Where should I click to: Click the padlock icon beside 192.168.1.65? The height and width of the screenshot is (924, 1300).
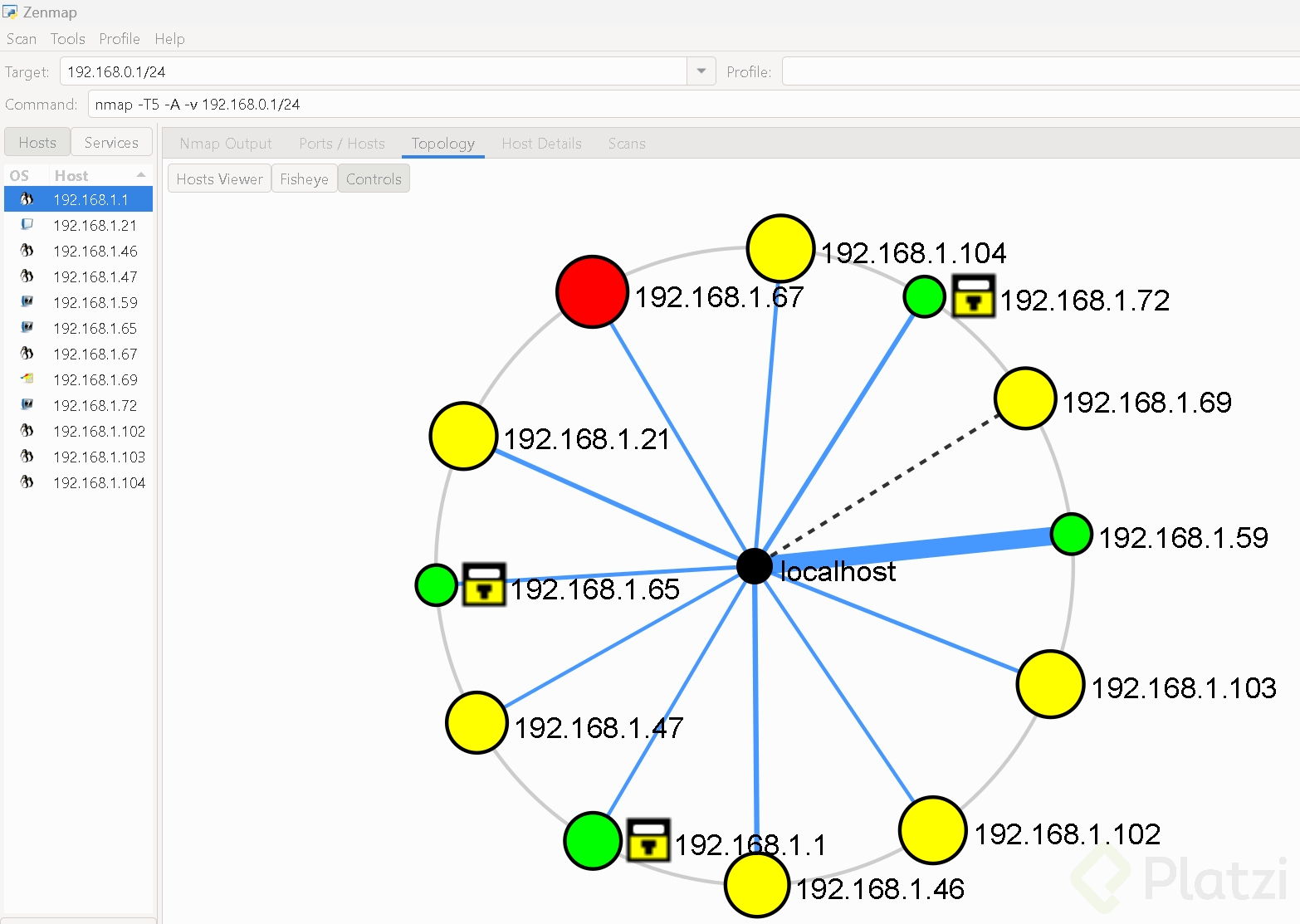[x=484, y=584]
